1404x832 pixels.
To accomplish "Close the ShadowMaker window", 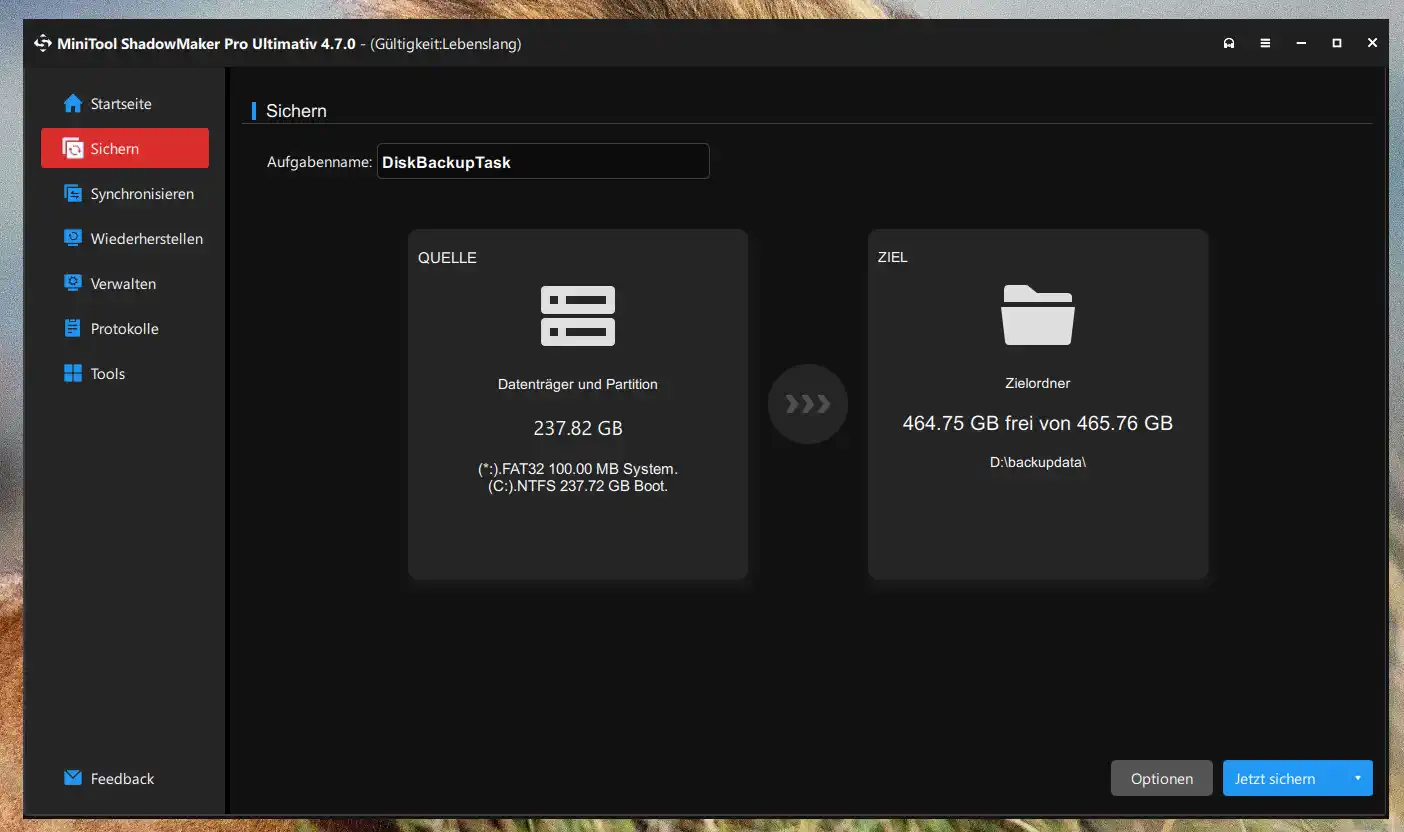I will pos(1373,44).
